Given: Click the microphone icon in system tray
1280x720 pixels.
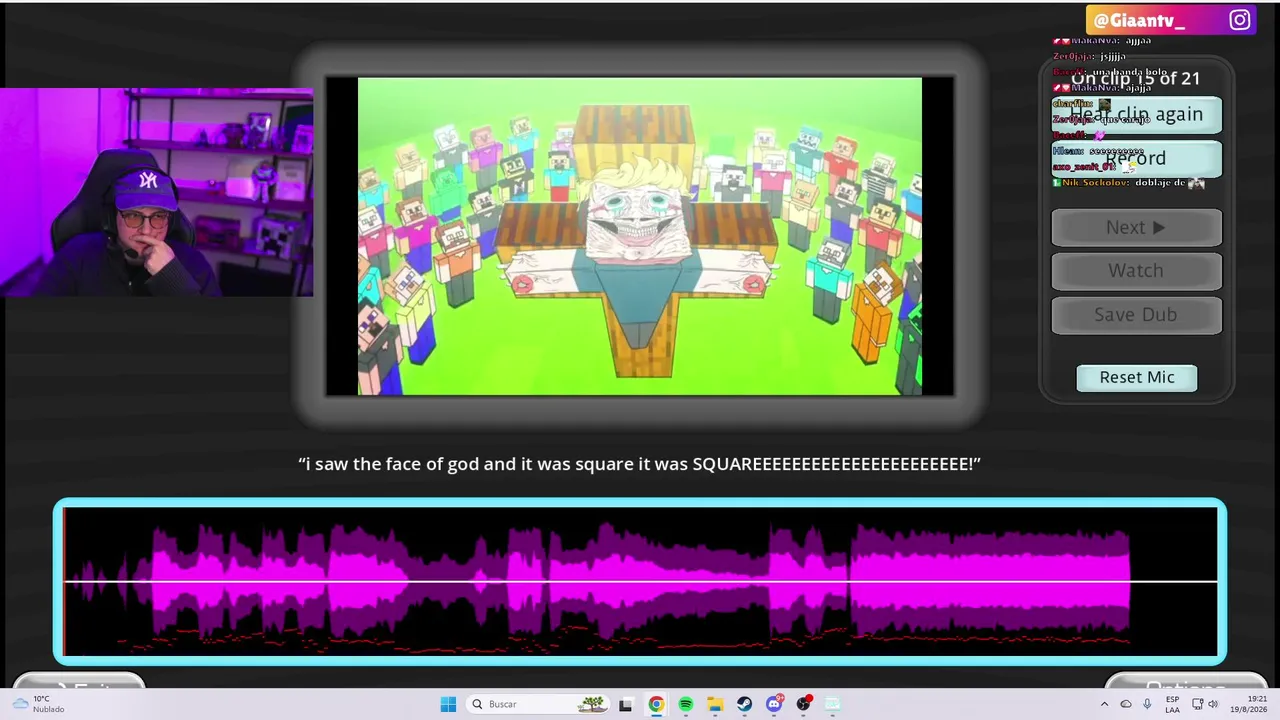Looking at the screenshot, I should [1147, 704].
